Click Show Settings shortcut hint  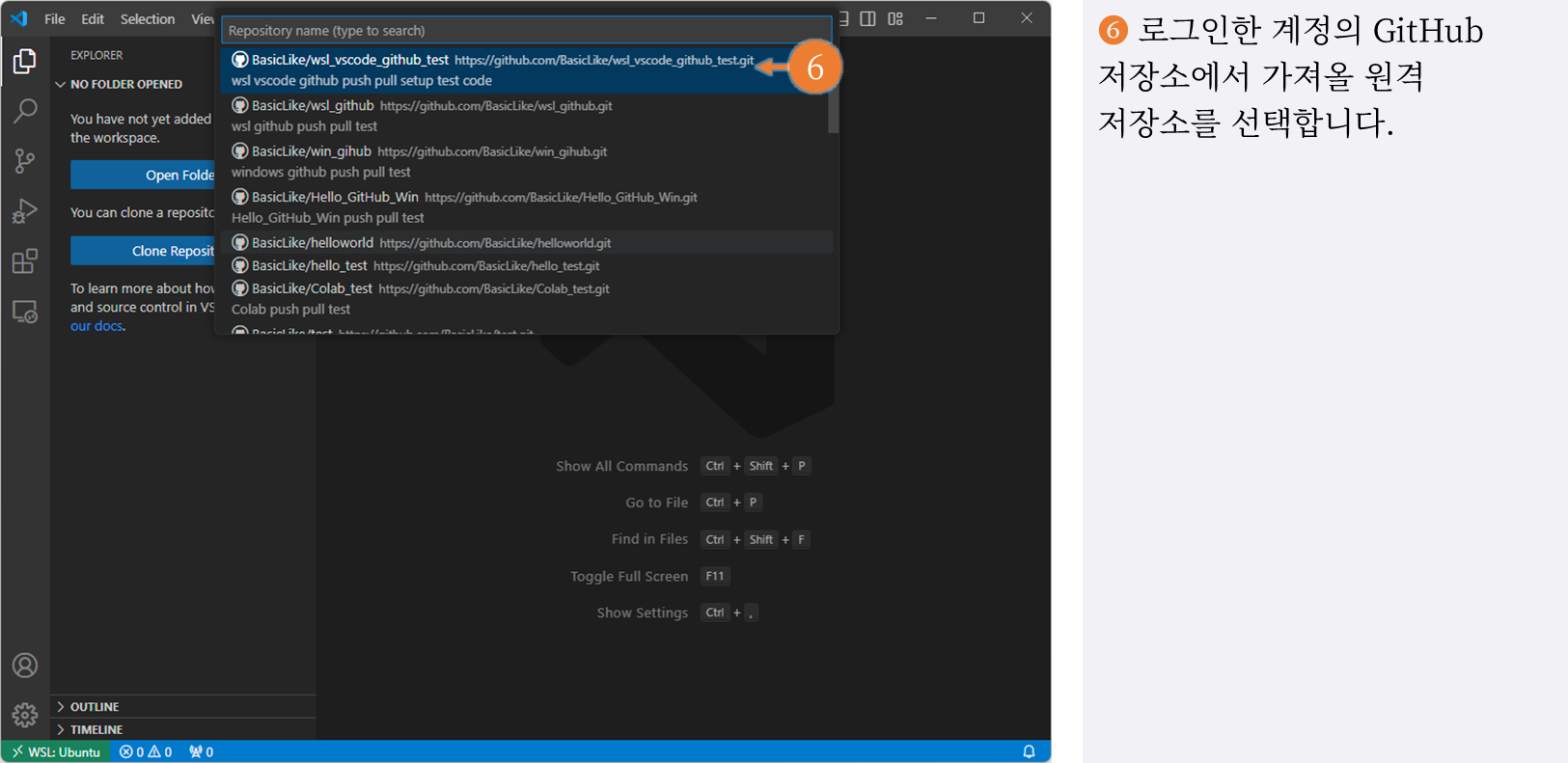click(x=677, y=613)
